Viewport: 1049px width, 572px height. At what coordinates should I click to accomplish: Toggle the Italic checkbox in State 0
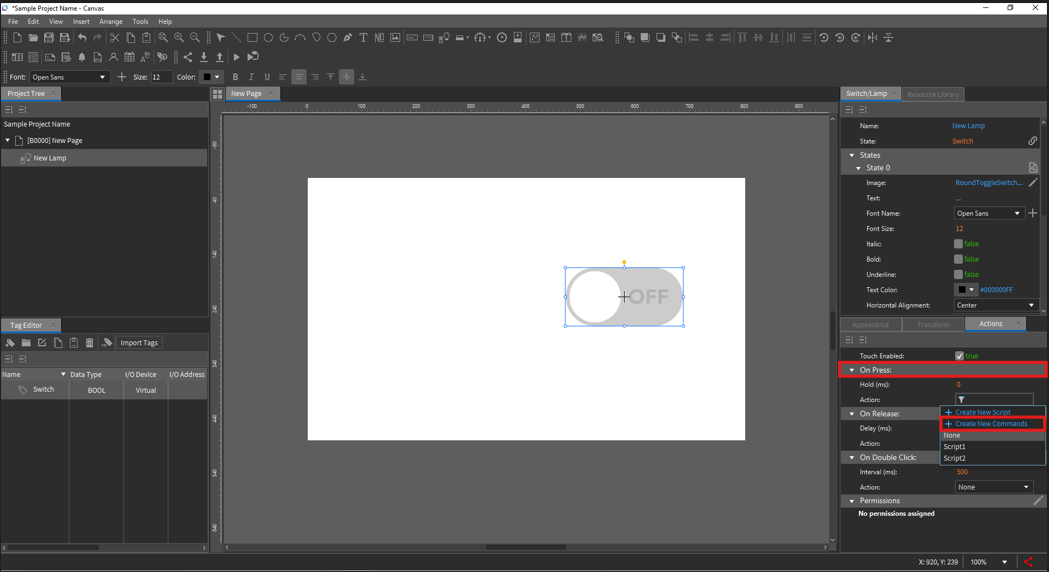[x=958, y=244]
